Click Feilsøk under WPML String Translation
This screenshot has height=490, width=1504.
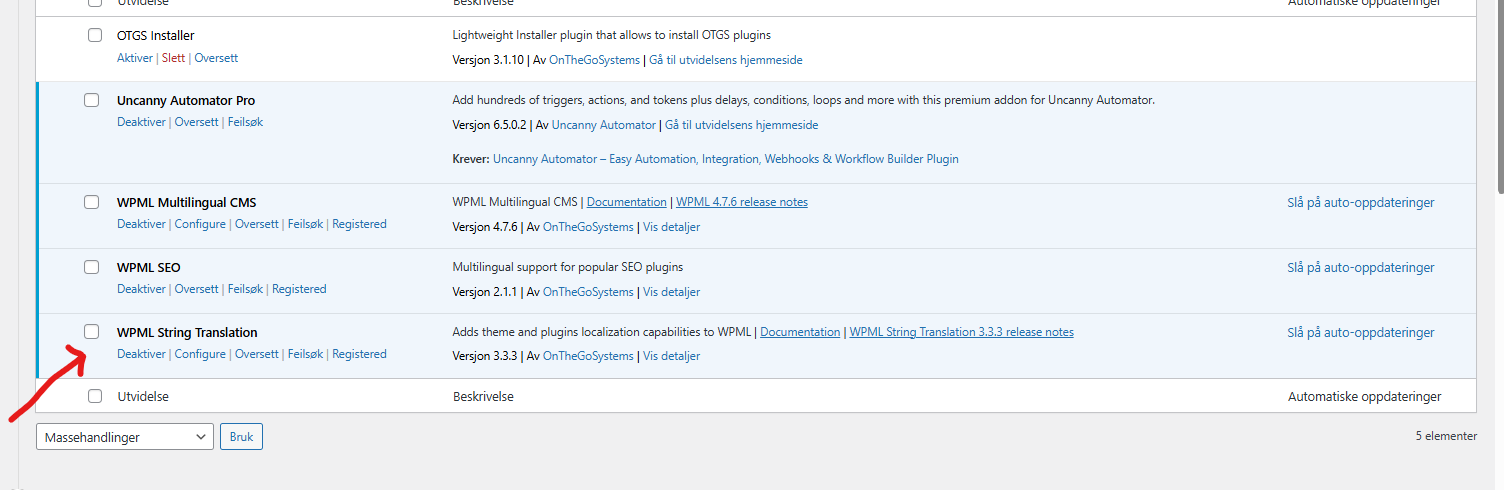[306, 354]
